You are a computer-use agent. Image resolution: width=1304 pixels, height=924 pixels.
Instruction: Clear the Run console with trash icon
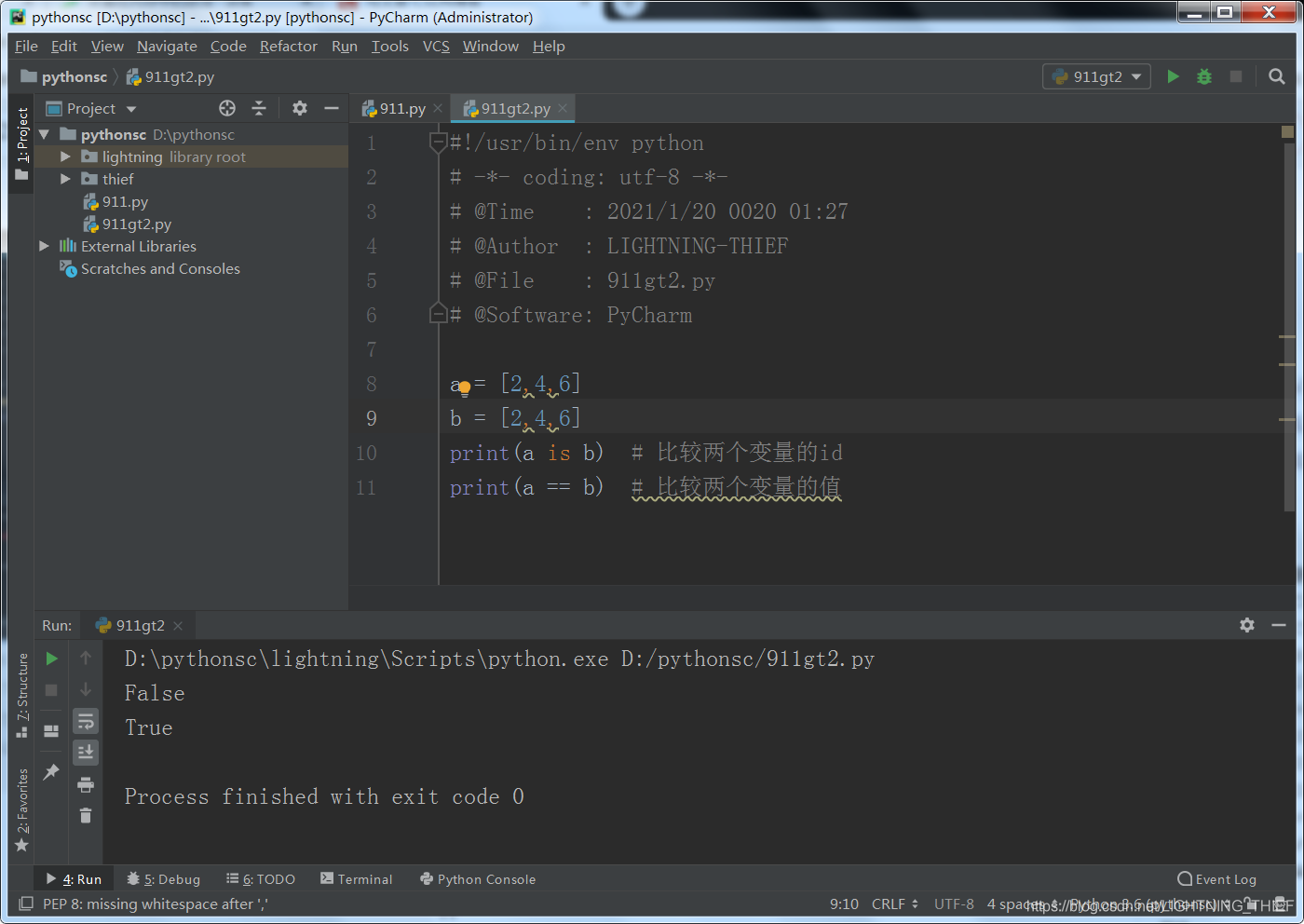(x=86, y=816)
